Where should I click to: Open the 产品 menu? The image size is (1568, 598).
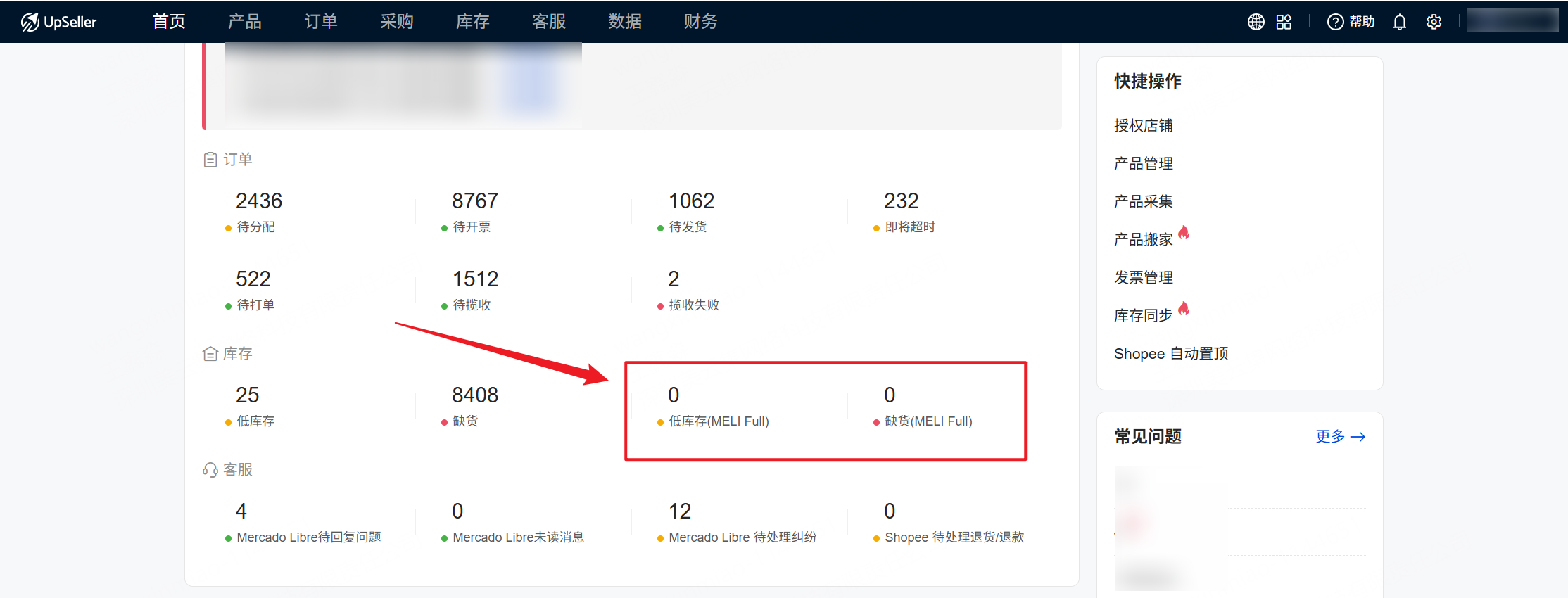[244, 22]
